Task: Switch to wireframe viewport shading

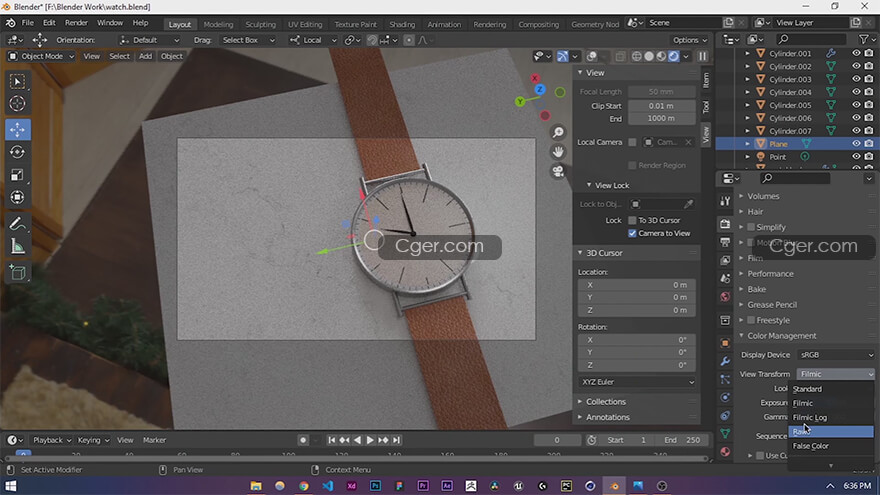Action: point(636,56)
